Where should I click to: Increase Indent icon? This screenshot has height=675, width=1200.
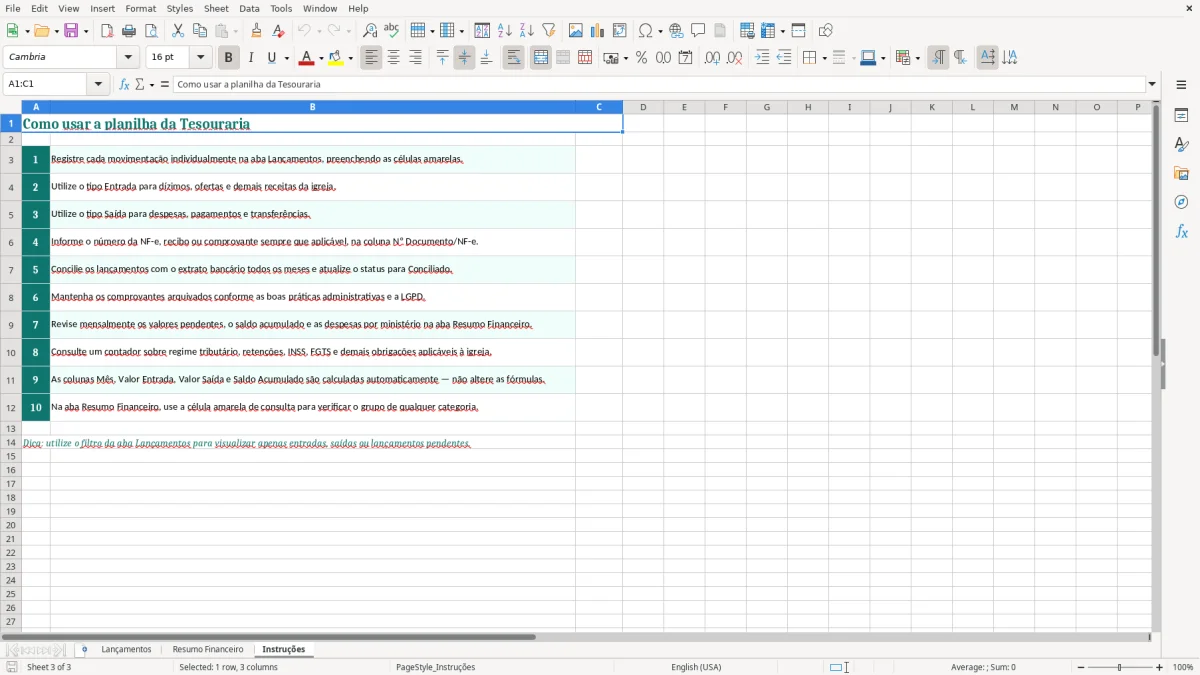click(762, 58)
